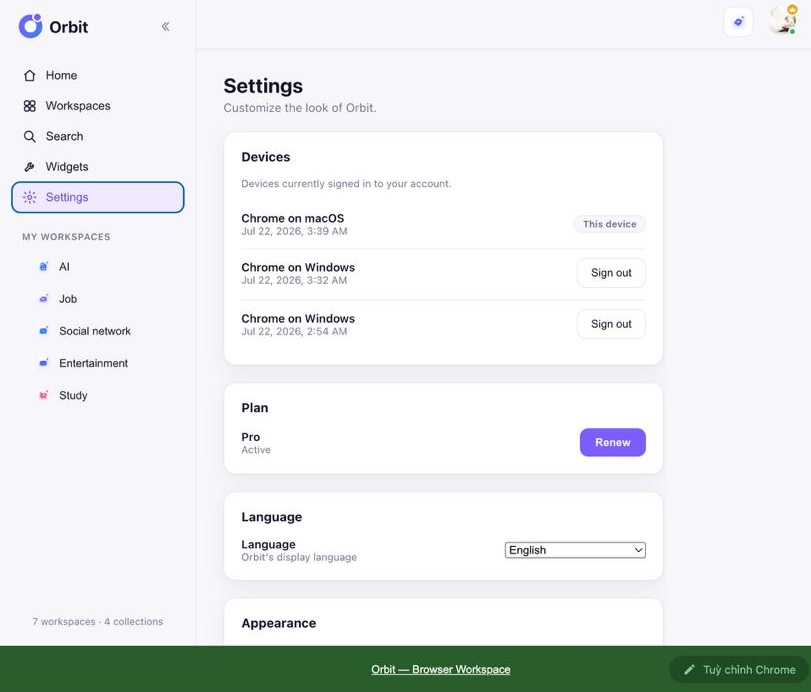Click 'Customize the look of Orbit.' subtitle
The height and width of the screenshot is (692, 811).
300,108
